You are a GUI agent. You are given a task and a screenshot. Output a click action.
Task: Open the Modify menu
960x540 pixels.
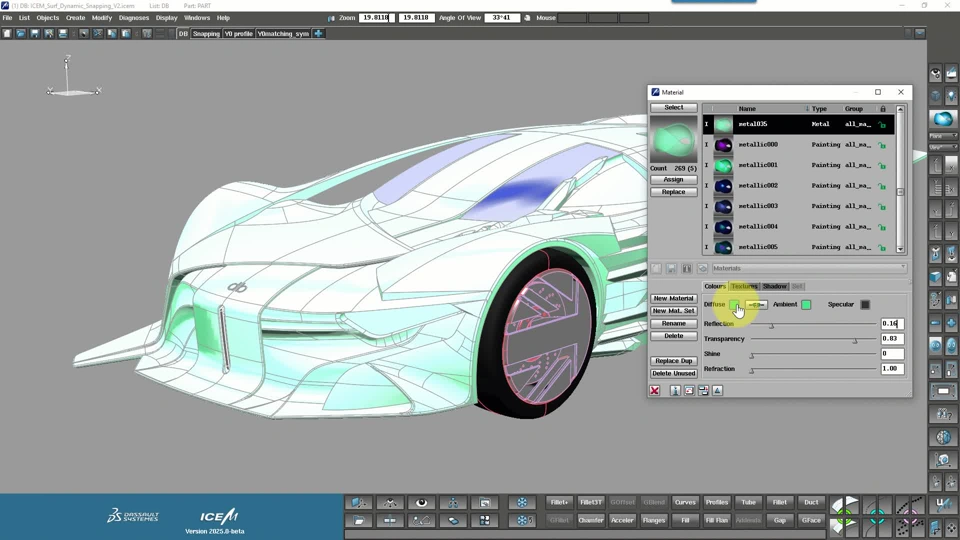pyautogui.click(x=102, y=18)
